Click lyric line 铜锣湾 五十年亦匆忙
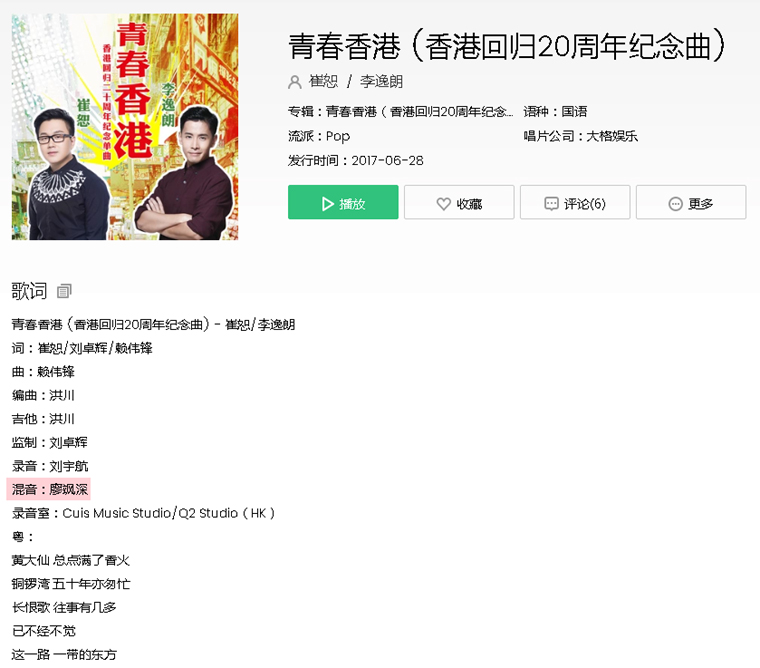760x668 pixels. pyautogui.click(x=71, y=584)
